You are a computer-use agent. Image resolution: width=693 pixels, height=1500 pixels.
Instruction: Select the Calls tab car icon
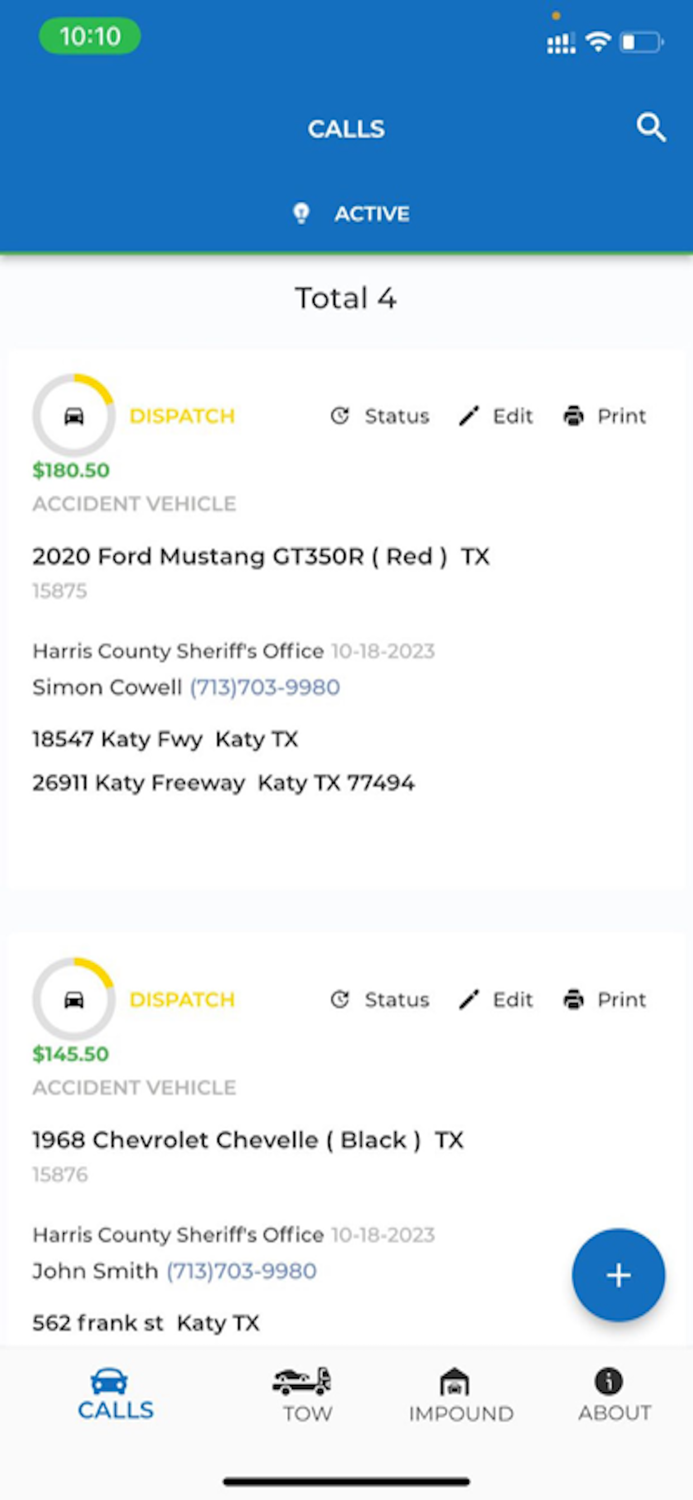(x=108, y=1381)
